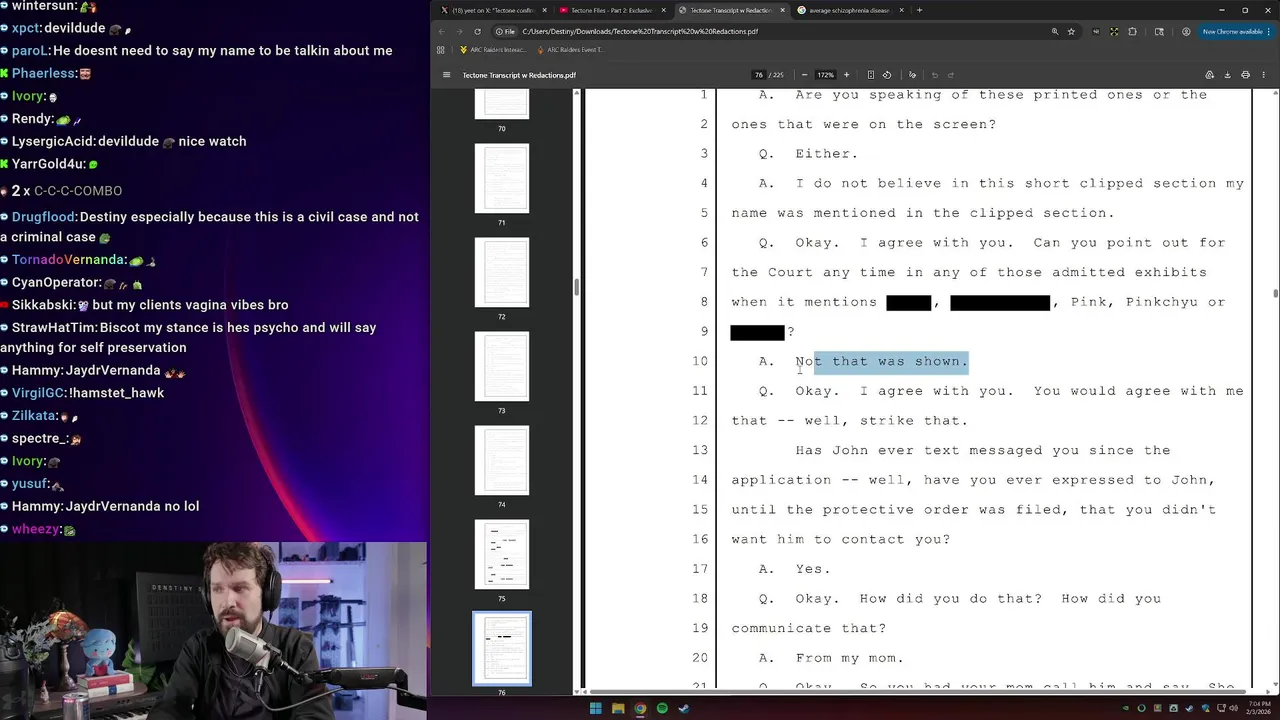Image resolution: width=1280 pixels, height=720 pixels.
Task: Rotate the PDF counterclockwise
Action: pyautogui.click(x=887, y=75)
